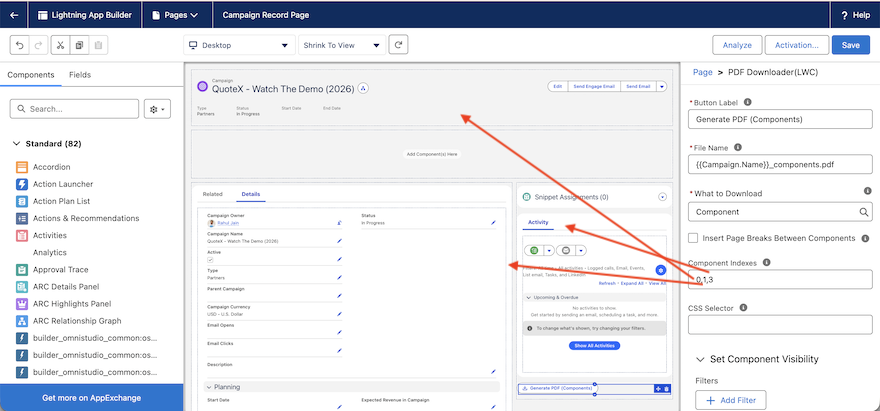Click delete icon on Generate PDF component
The image size is (880, 411).
tap(666, 389)
